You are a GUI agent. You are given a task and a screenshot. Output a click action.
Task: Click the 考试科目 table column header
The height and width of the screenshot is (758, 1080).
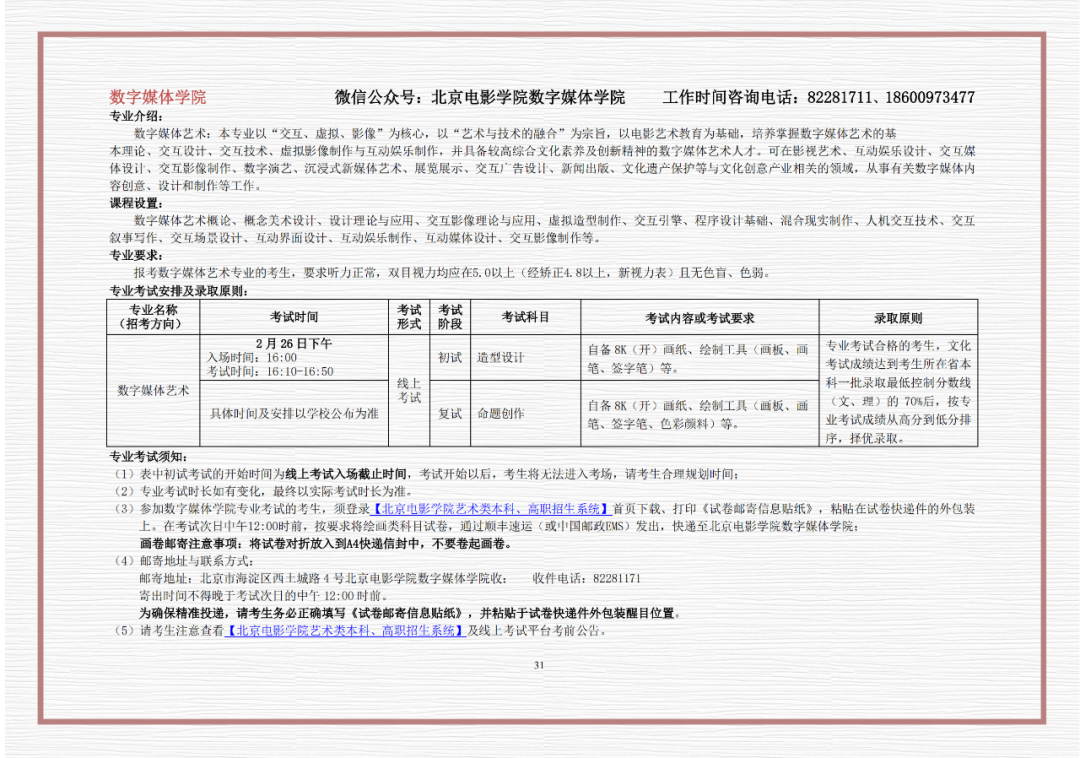[x=526, y=317]
